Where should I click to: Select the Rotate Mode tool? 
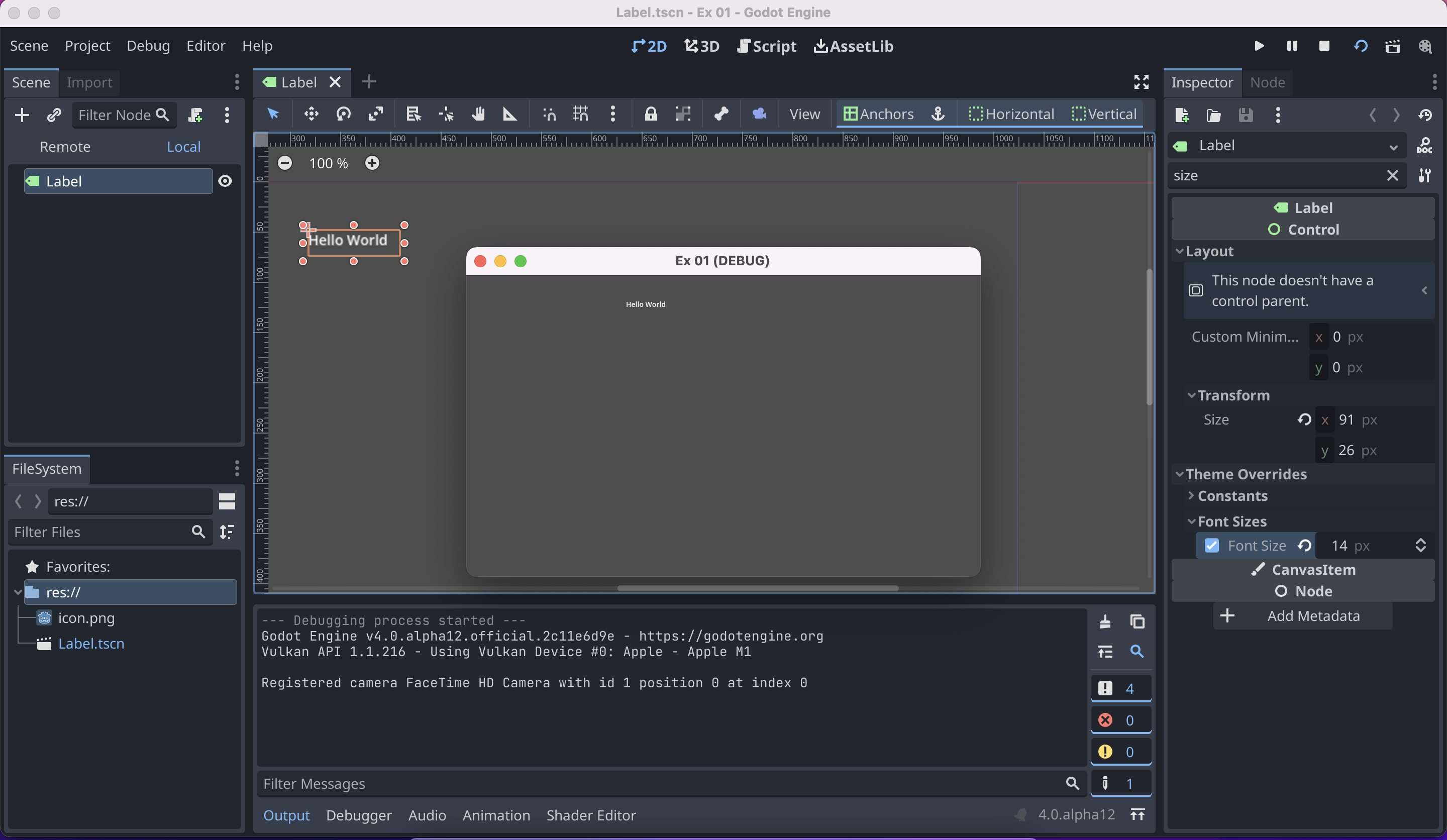click(343, 114)
